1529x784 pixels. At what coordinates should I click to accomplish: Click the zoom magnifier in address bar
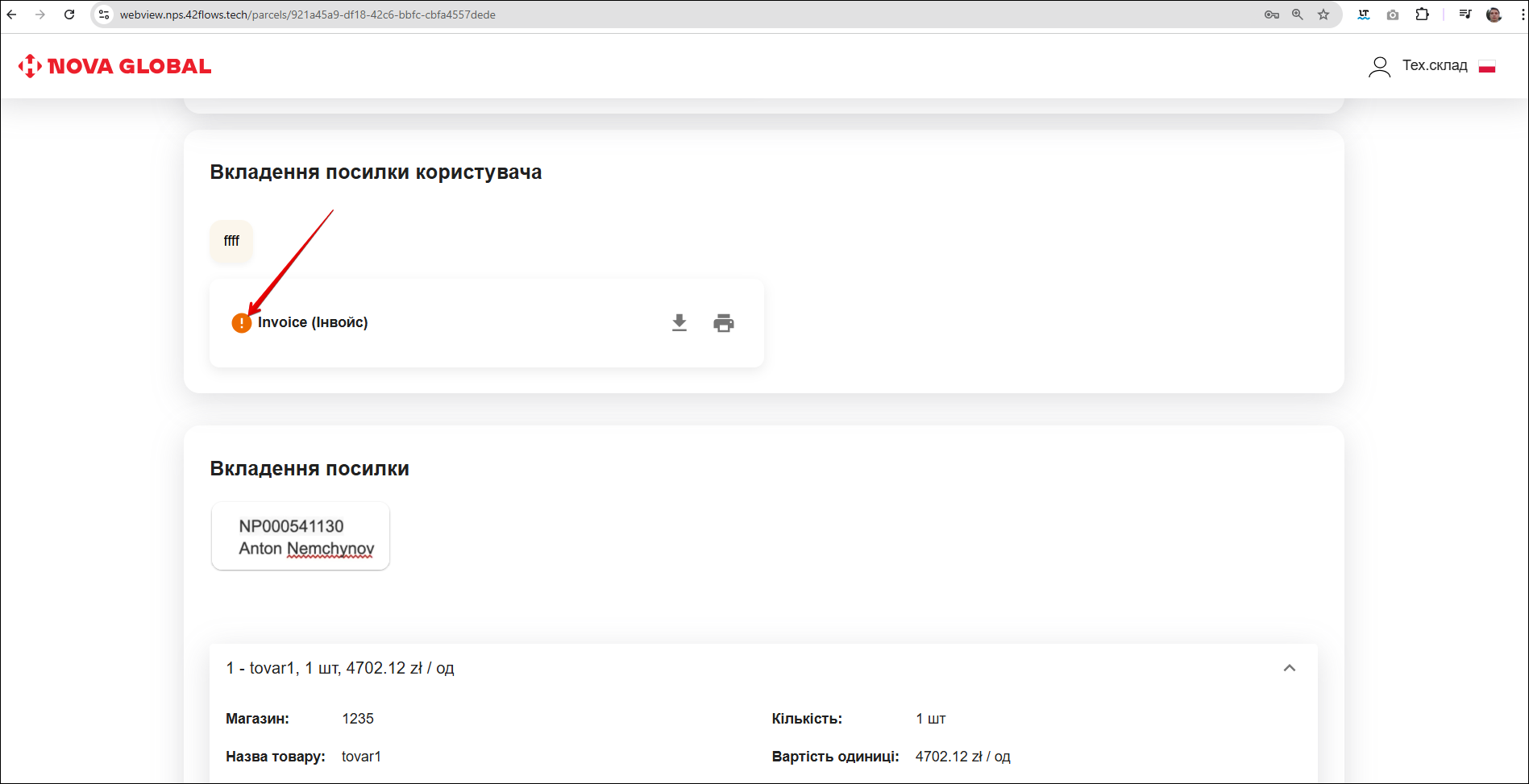1298,15
